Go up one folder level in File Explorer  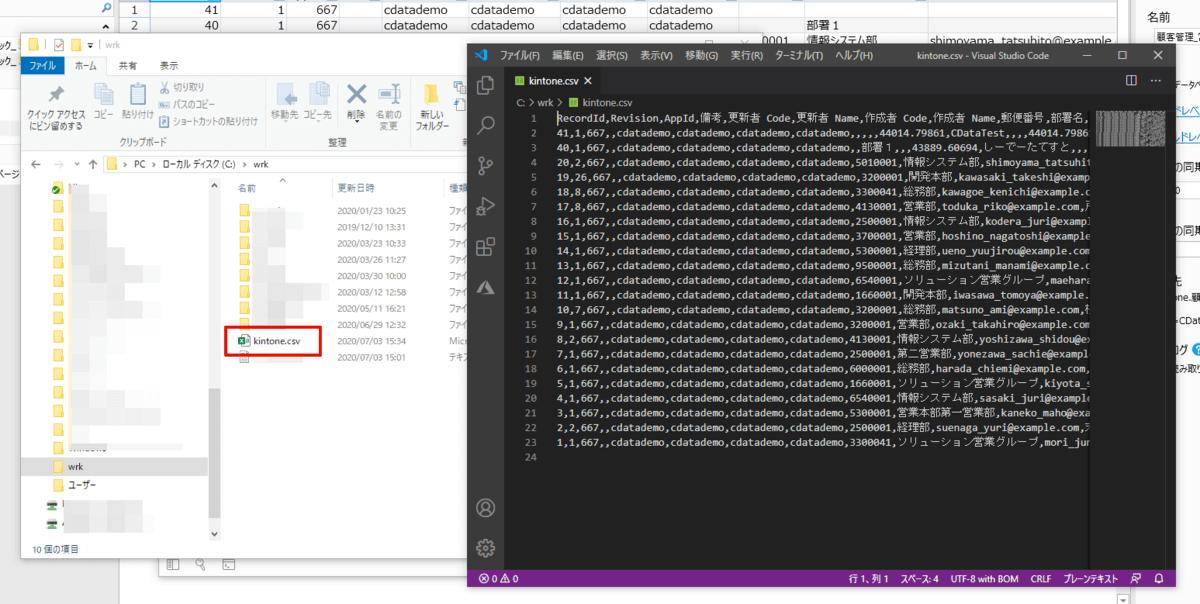(93, 164)
